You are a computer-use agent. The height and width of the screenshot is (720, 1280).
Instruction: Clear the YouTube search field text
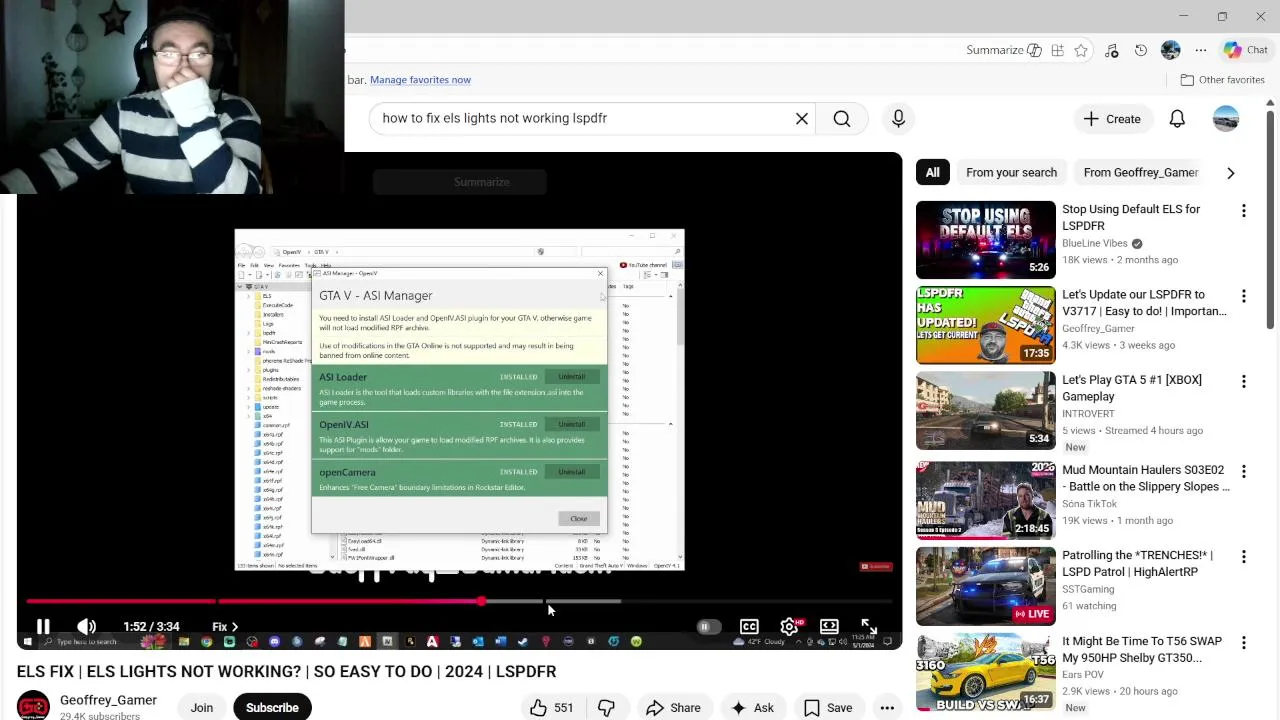802,118
